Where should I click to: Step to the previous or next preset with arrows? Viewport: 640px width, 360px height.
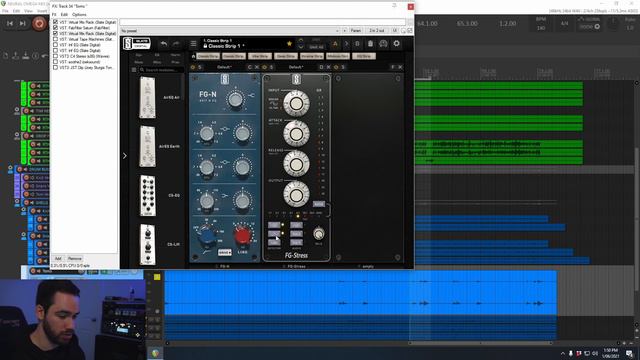tap(301, 44)
